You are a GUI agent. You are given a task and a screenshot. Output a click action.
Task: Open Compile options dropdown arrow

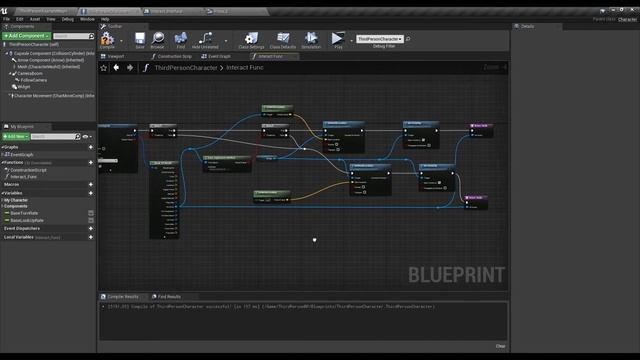click(121, 41)
